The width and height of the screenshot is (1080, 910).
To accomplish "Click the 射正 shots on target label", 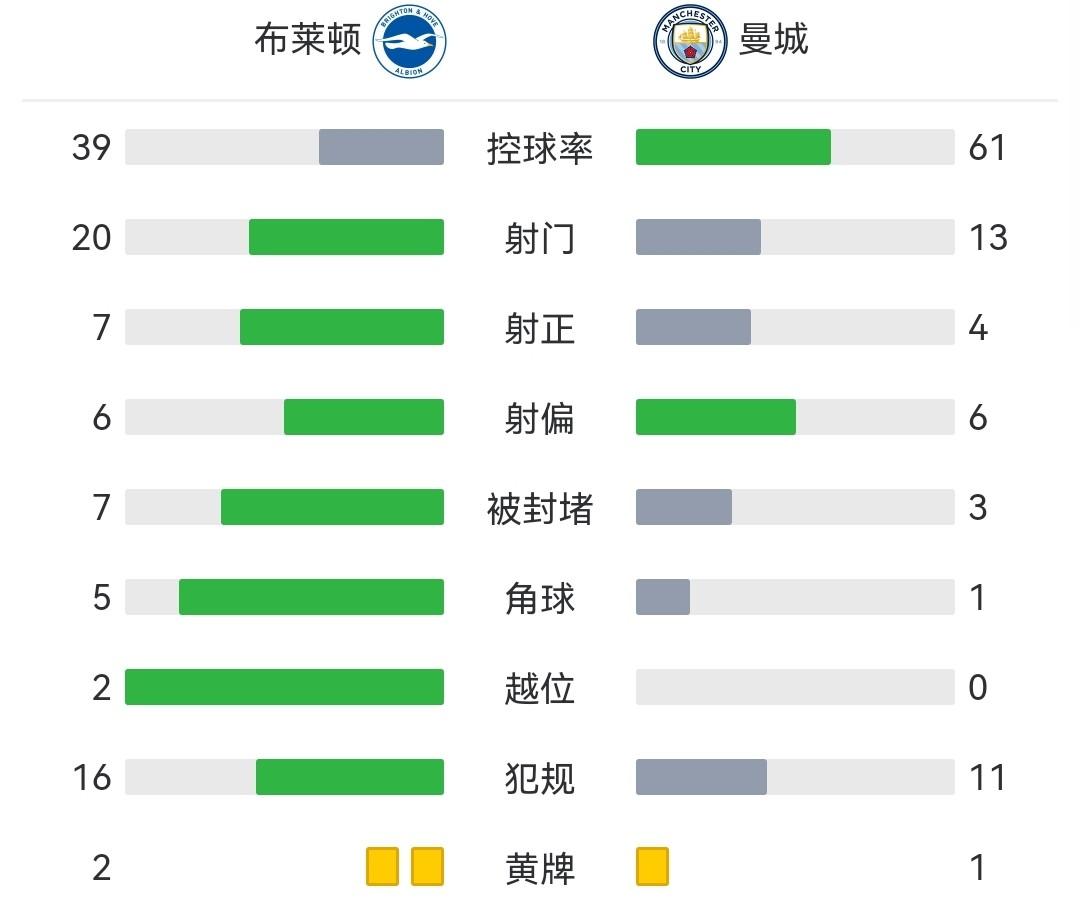I will click(x=540, y=328).
